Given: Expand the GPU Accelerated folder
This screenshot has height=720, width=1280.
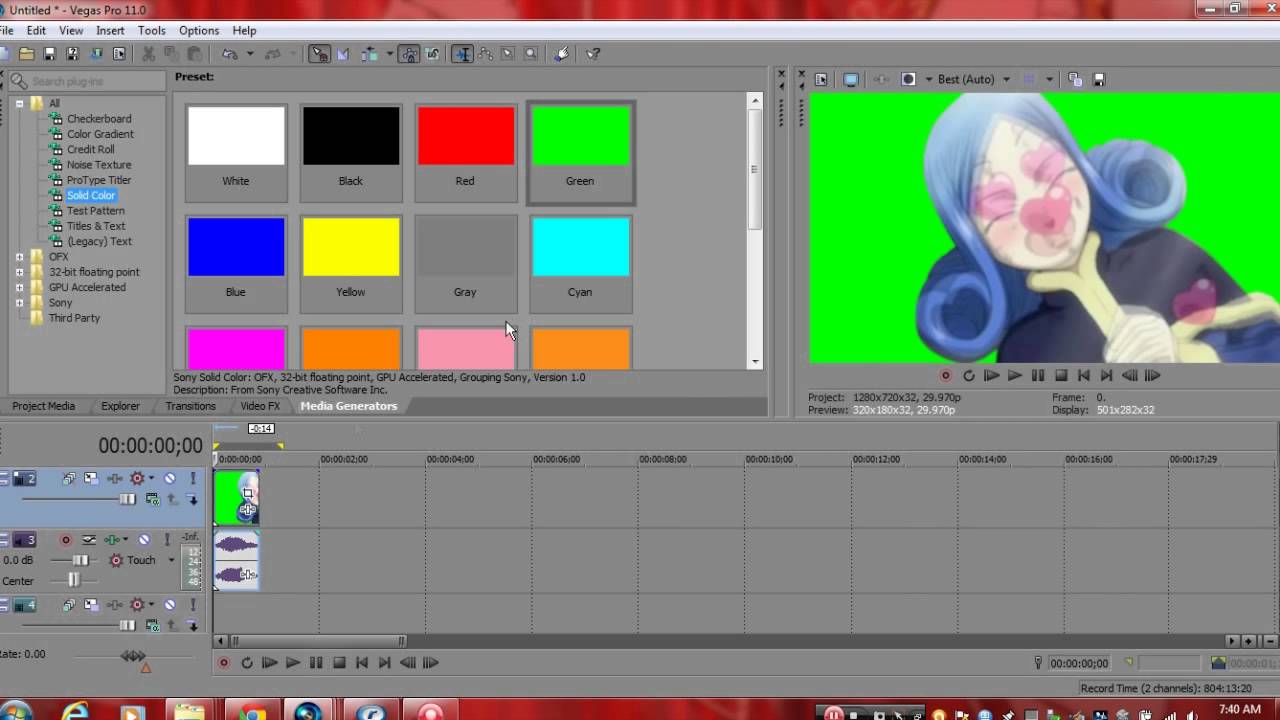Looking at the screenshot, I should (19, 287).
